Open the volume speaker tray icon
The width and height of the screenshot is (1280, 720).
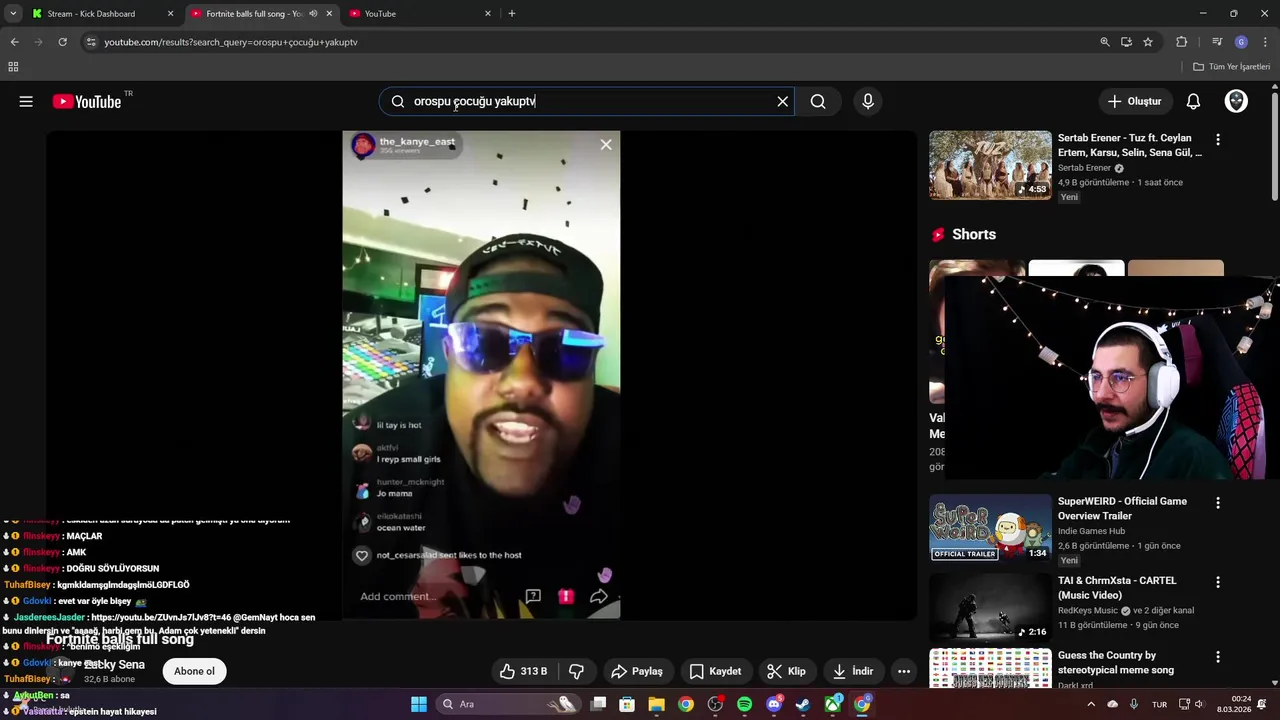pyautogui.click(x=1199, y=704)
